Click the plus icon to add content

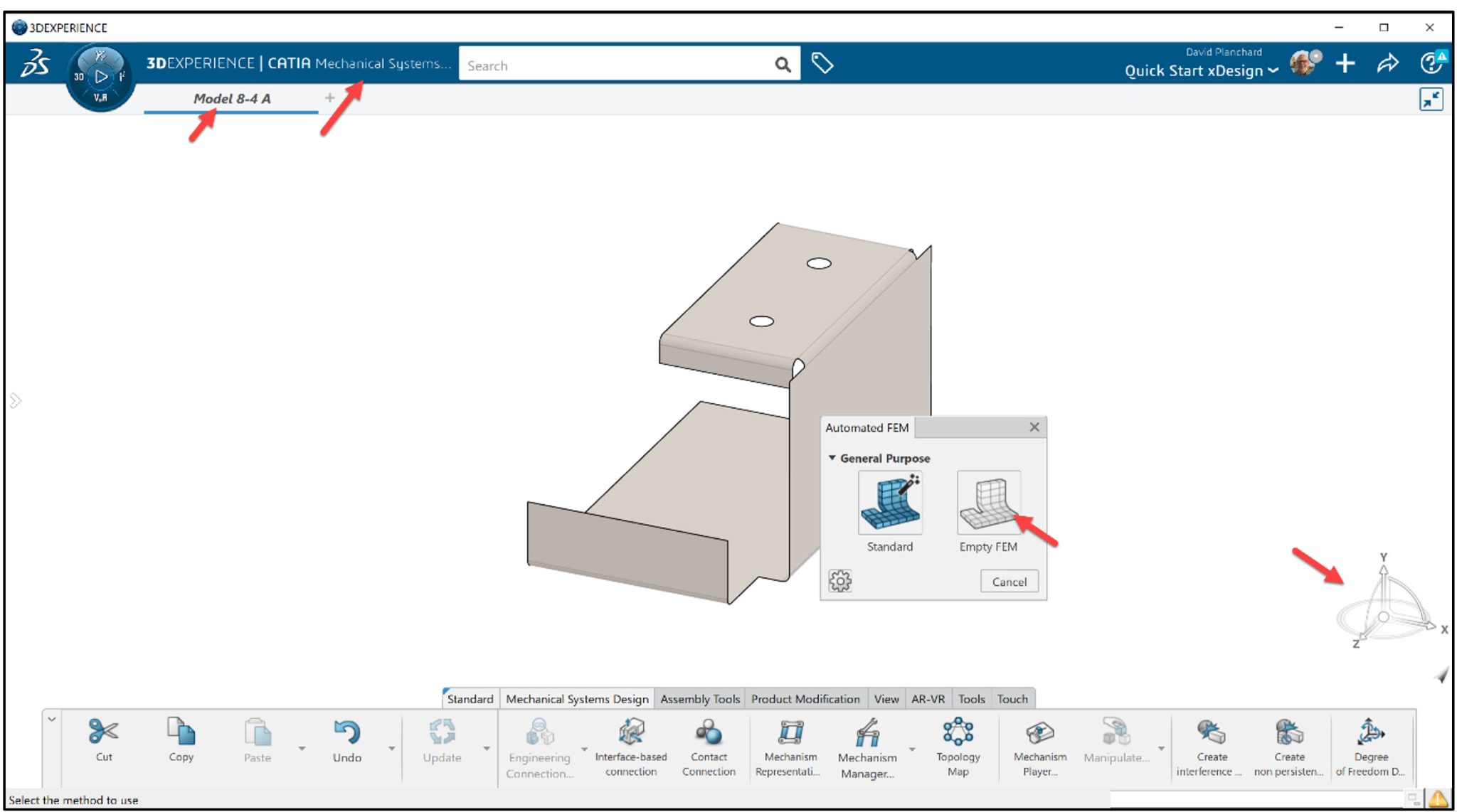1345,63
